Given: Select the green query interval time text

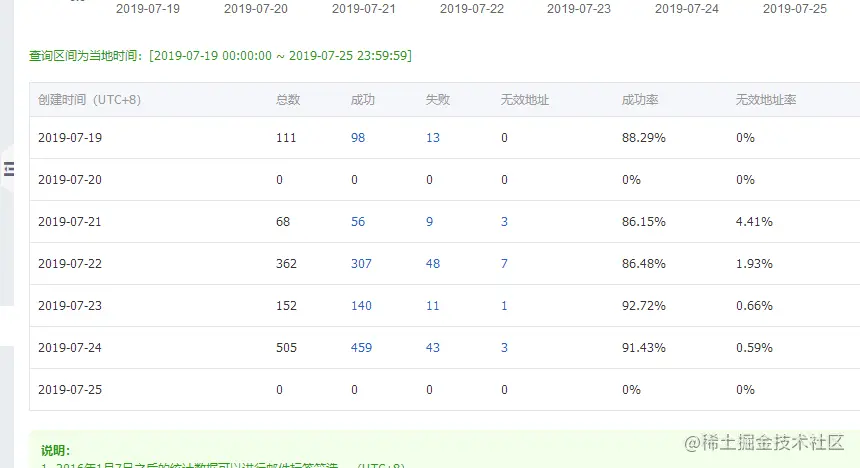Looking at the screenshot, I should click(x=220, y=55).
